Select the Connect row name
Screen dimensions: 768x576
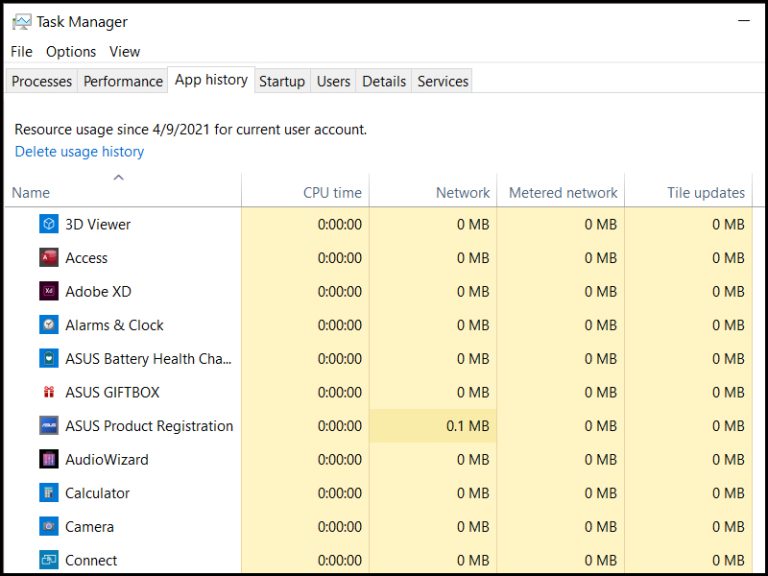pyautogui.click(x=91, y=560)
